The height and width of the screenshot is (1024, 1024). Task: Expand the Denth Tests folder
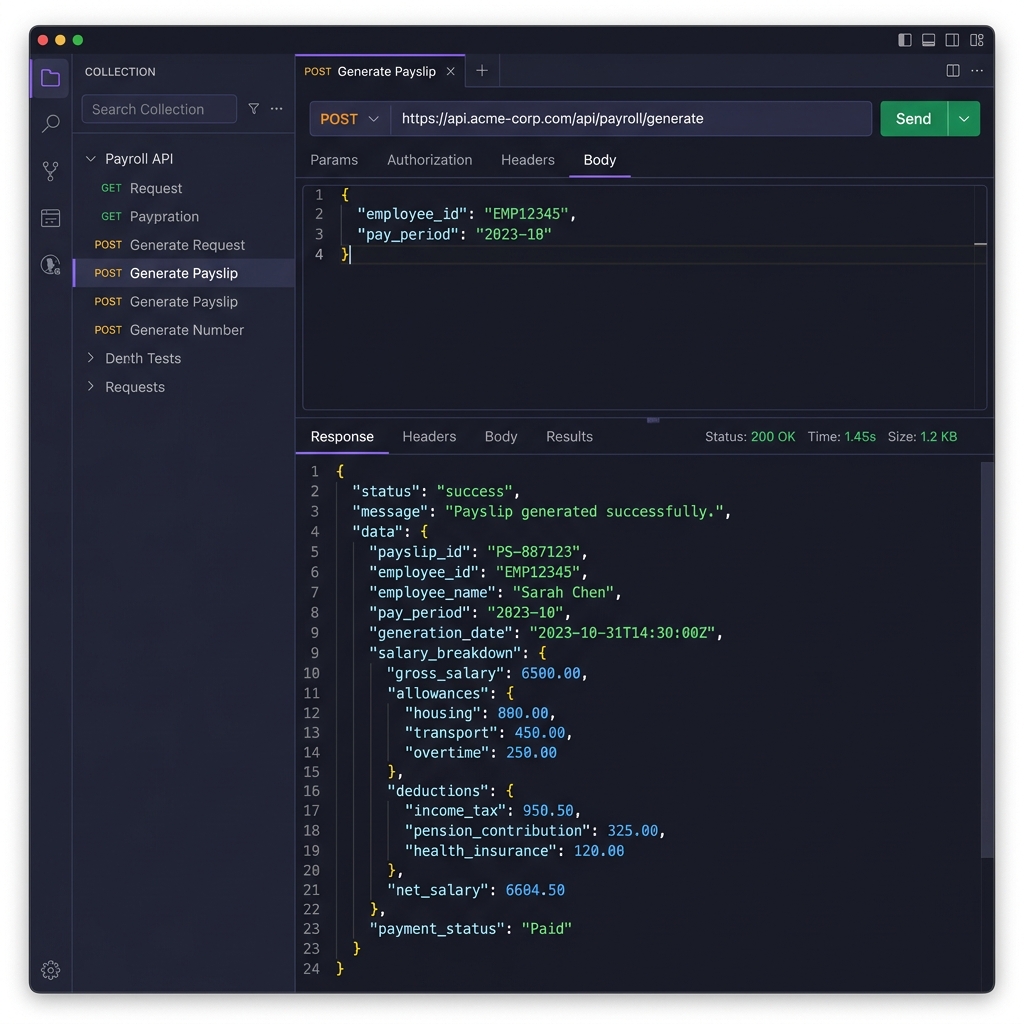[91, 358]
